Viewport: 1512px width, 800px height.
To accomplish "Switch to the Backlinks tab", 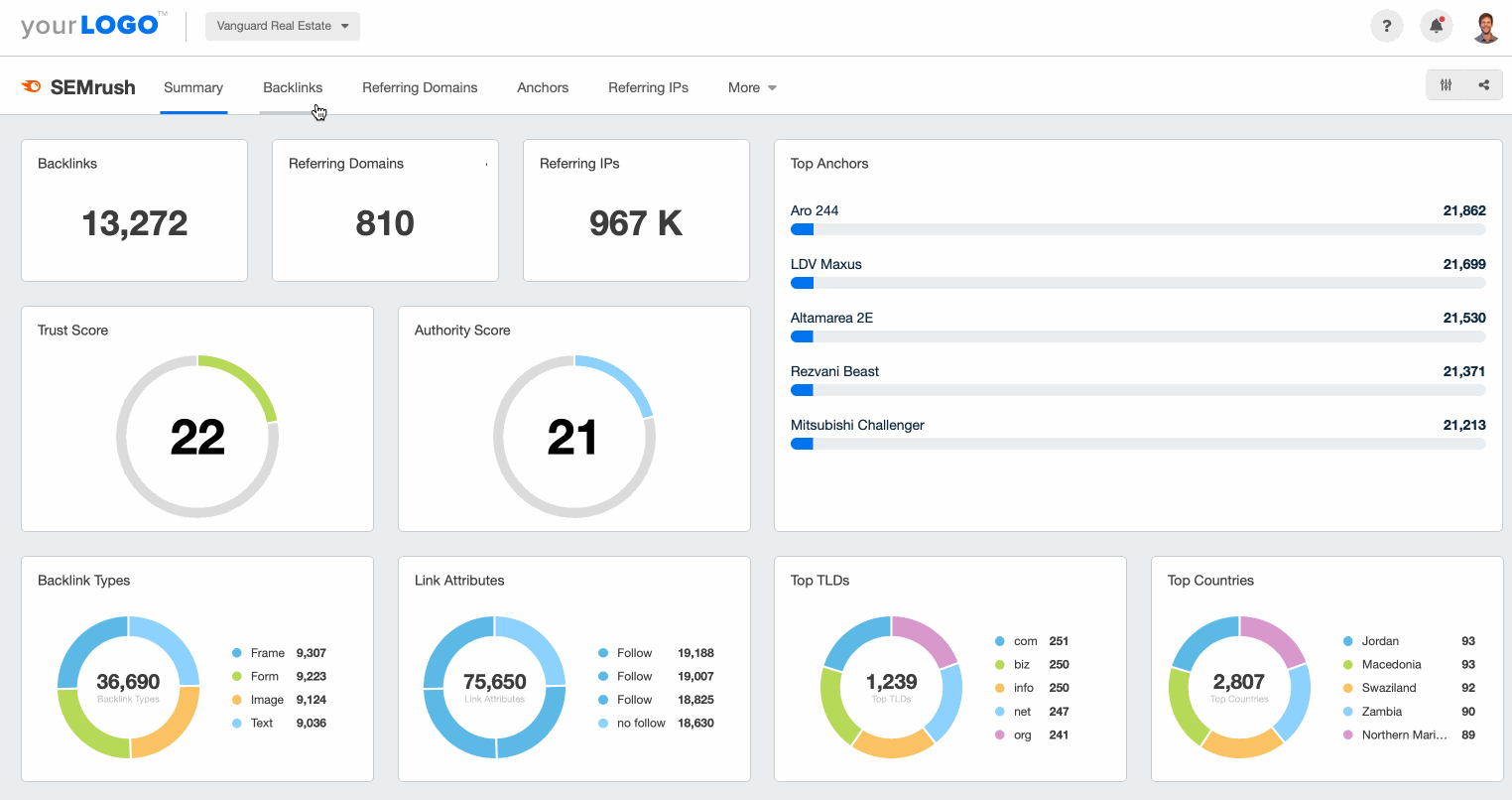I will pos(293,87).
